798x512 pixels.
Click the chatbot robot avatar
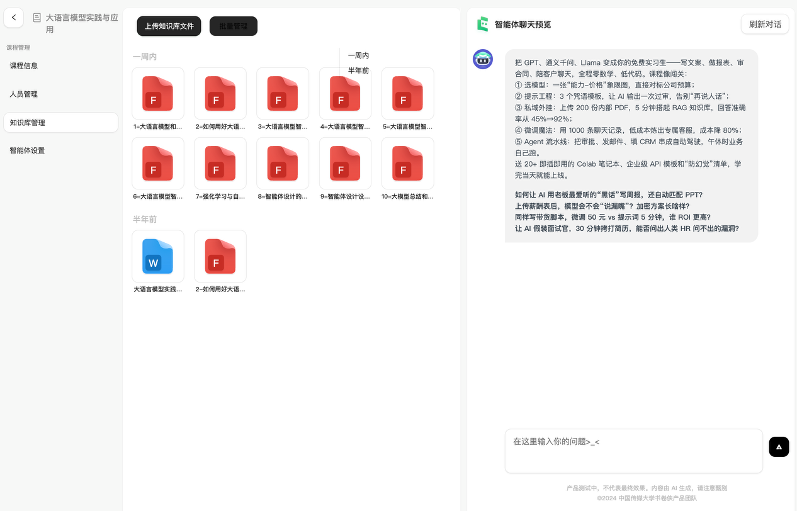pos(482,60)
